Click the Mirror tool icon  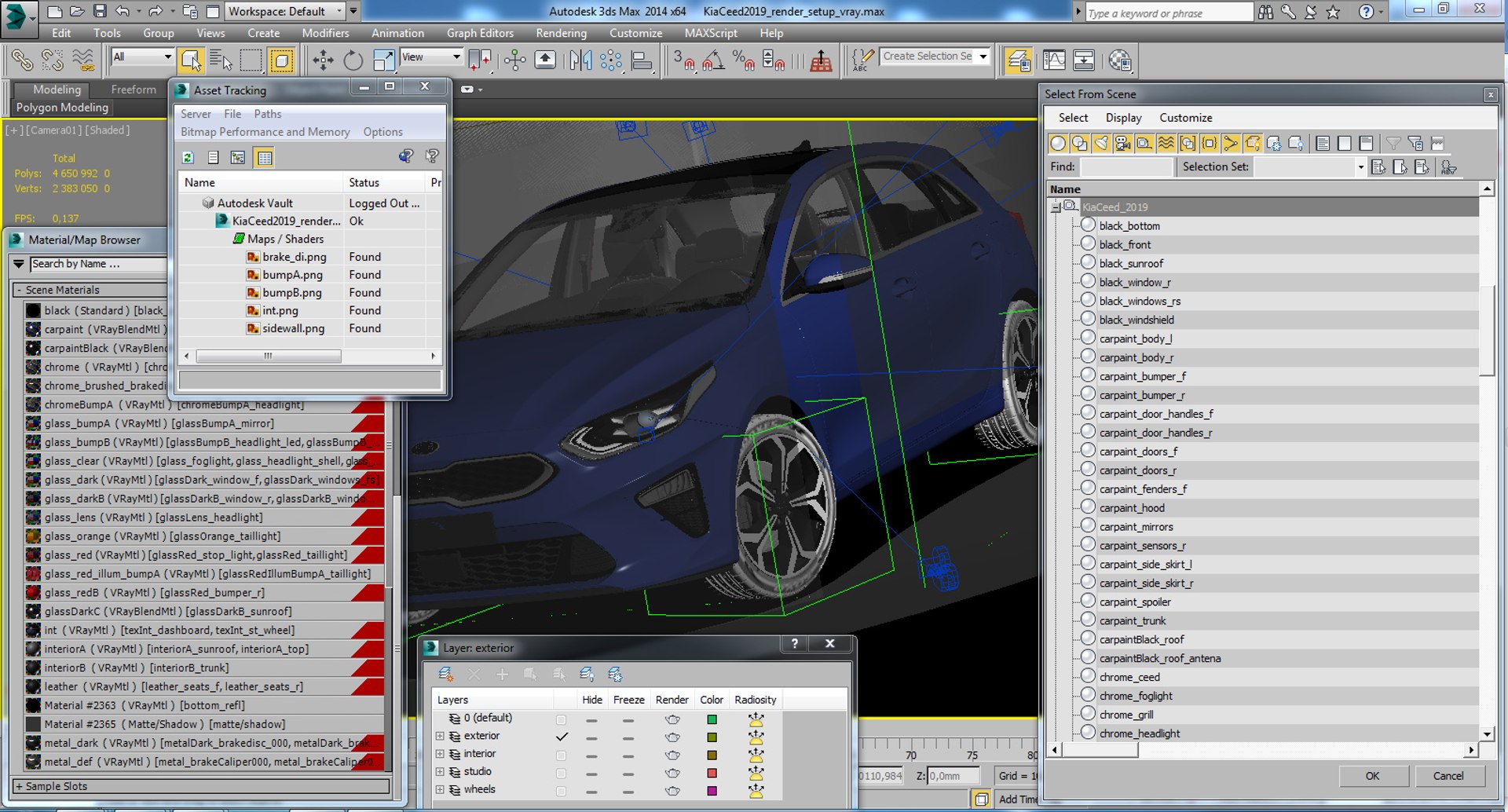580,60
